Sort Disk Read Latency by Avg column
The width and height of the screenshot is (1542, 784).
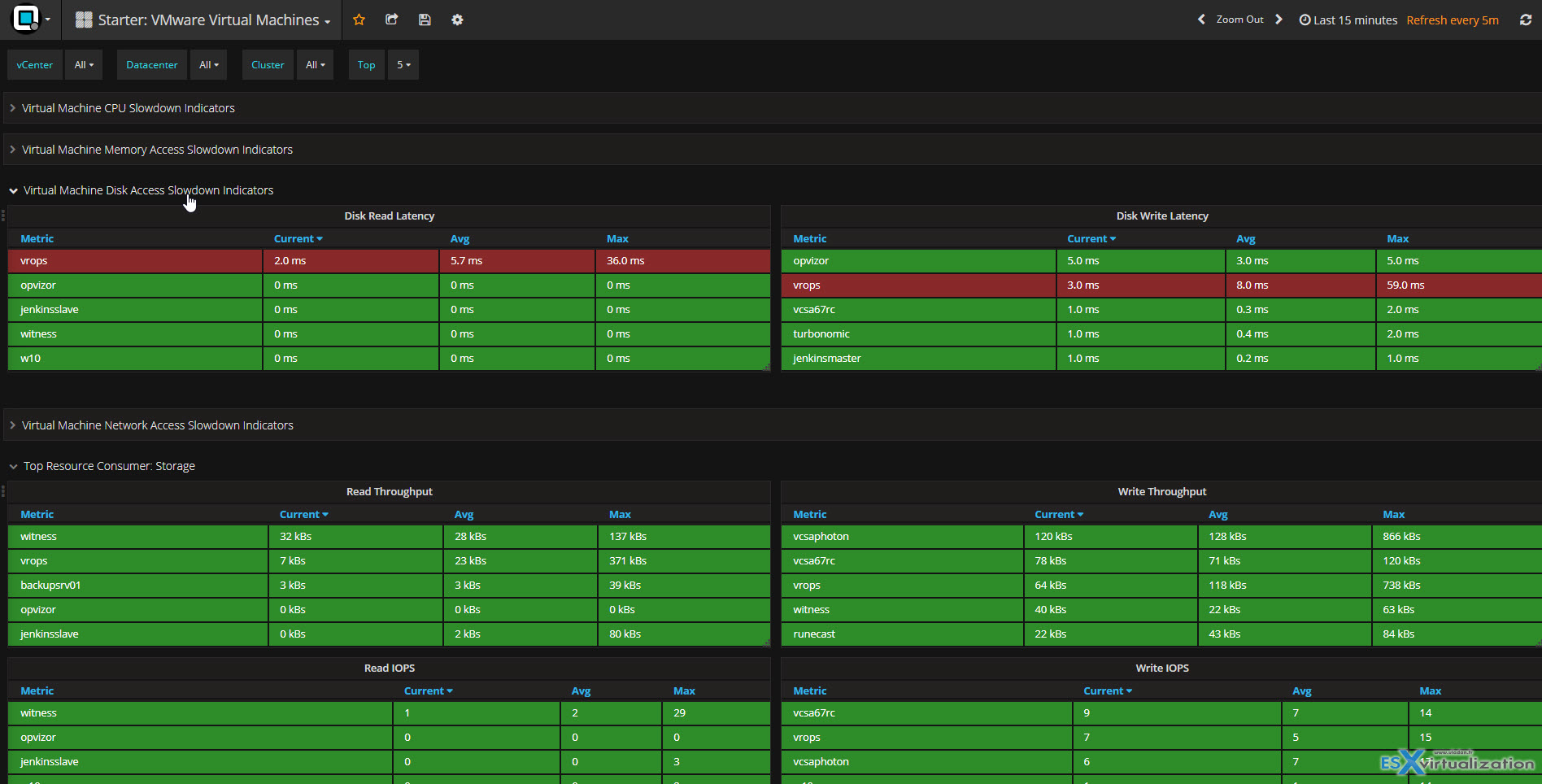(460, 238)
